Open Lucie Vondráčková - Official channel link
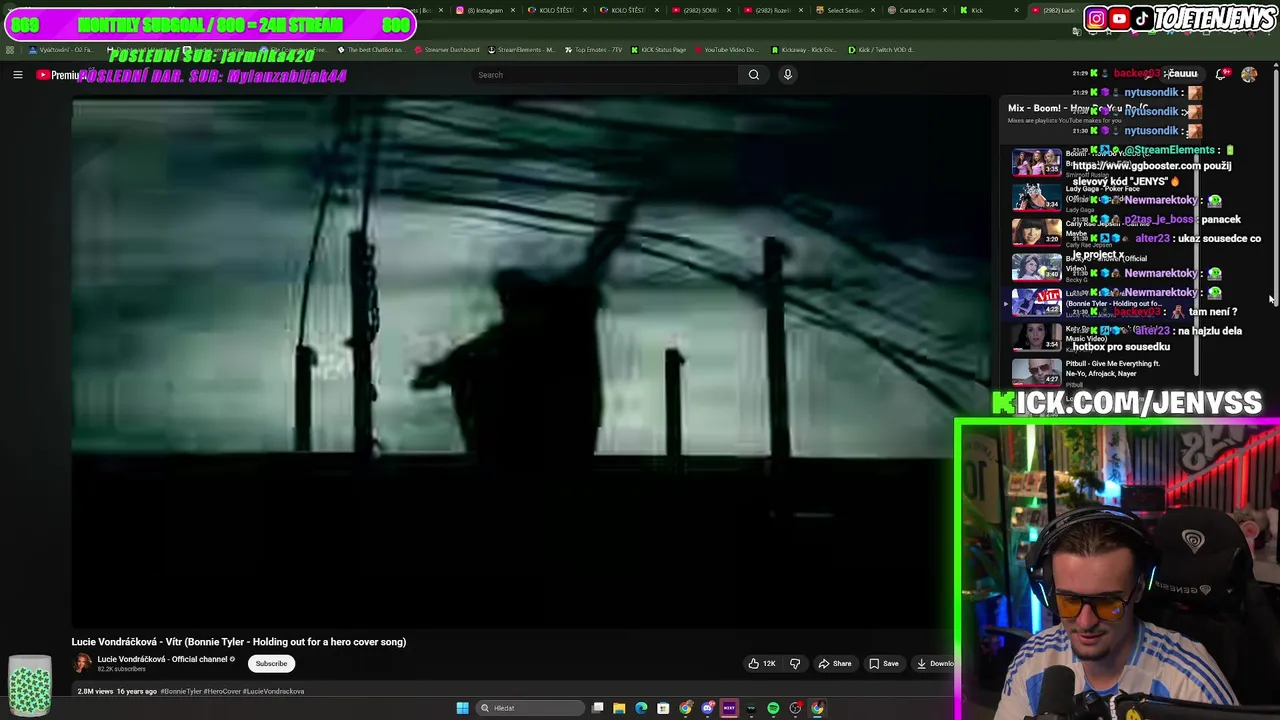Screen dimensions: 1280x720 point(162,659)
